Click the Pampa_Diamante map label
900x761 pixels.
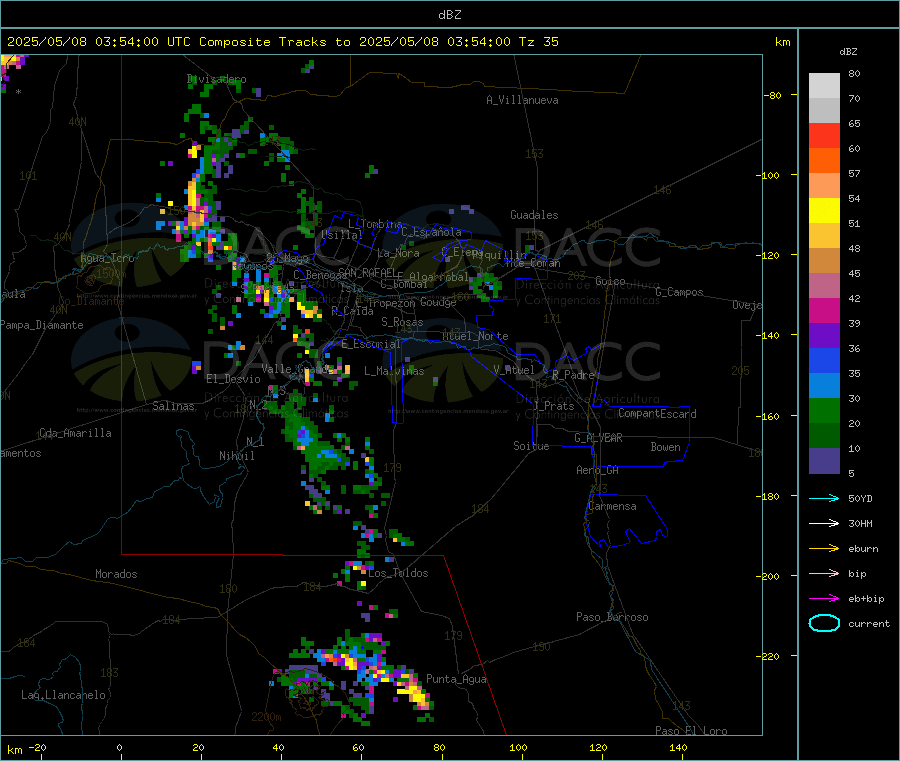[42, 325]
